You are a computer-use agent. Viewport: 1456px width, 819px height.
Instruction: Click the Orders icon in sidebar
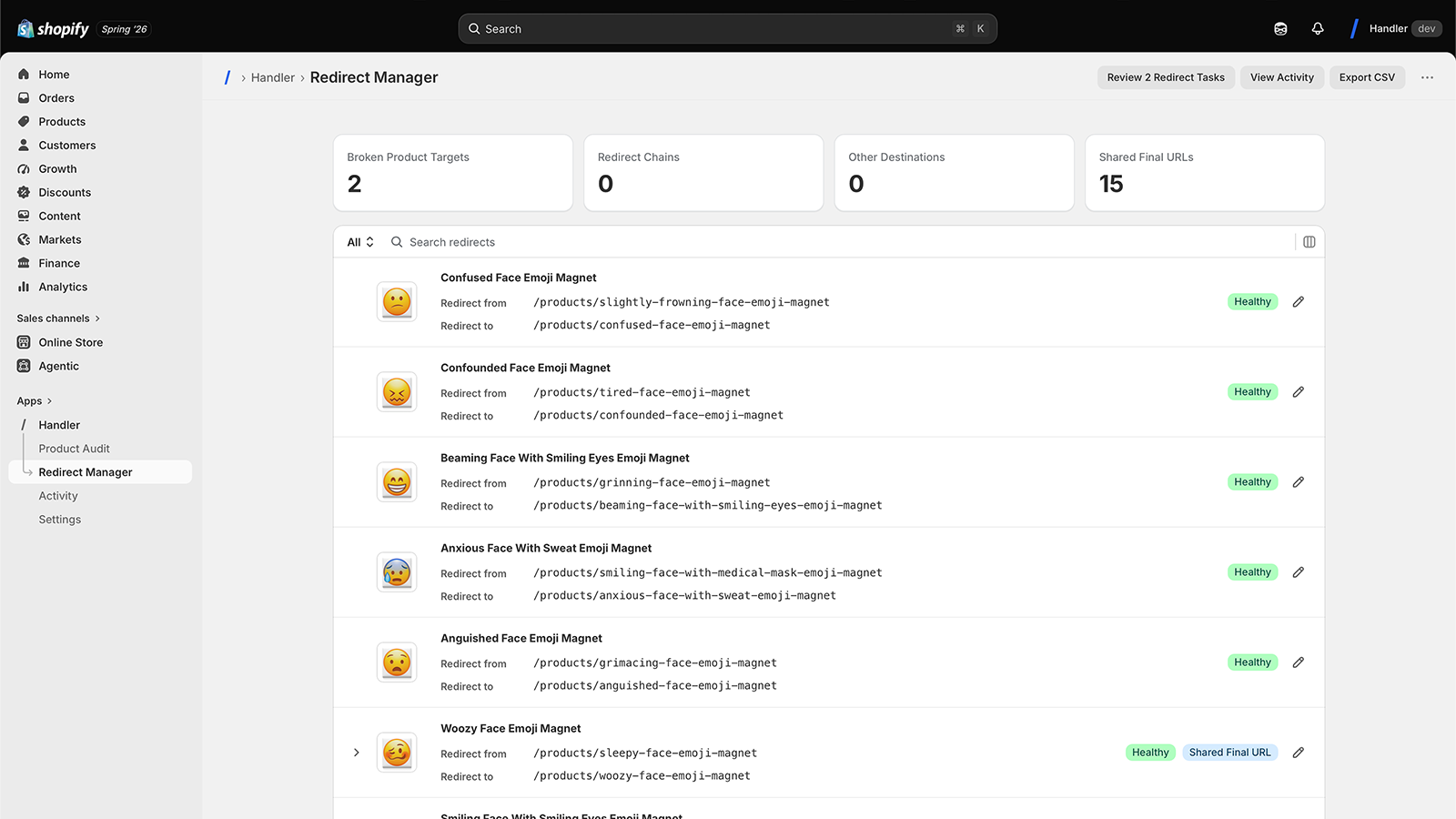(24, 98)
